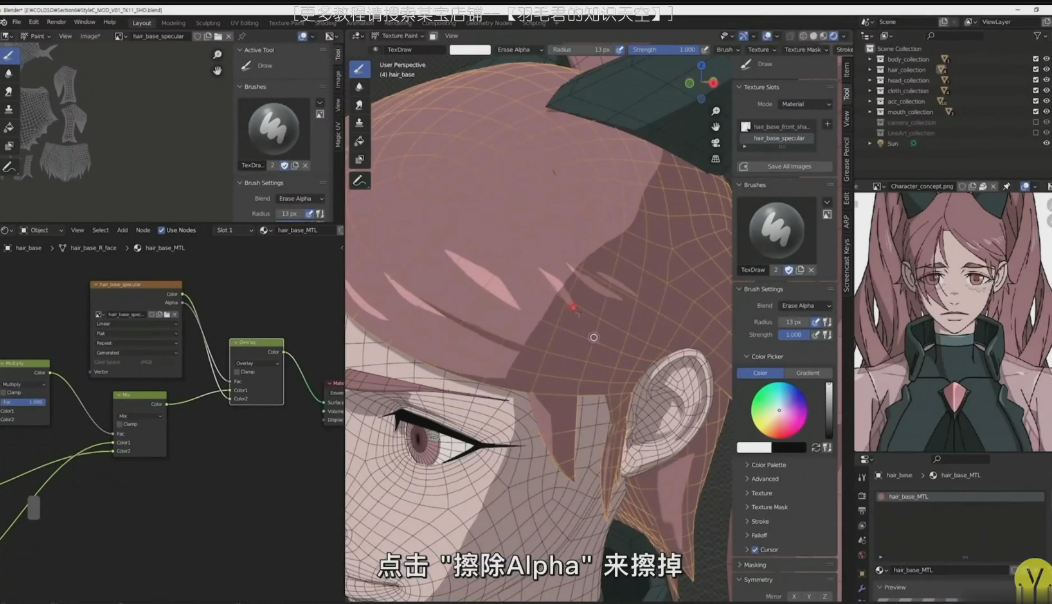Expand the Falloff panel
Image resolution: width=1052 pixels, height=604 pixels.
tap(759, 536)
